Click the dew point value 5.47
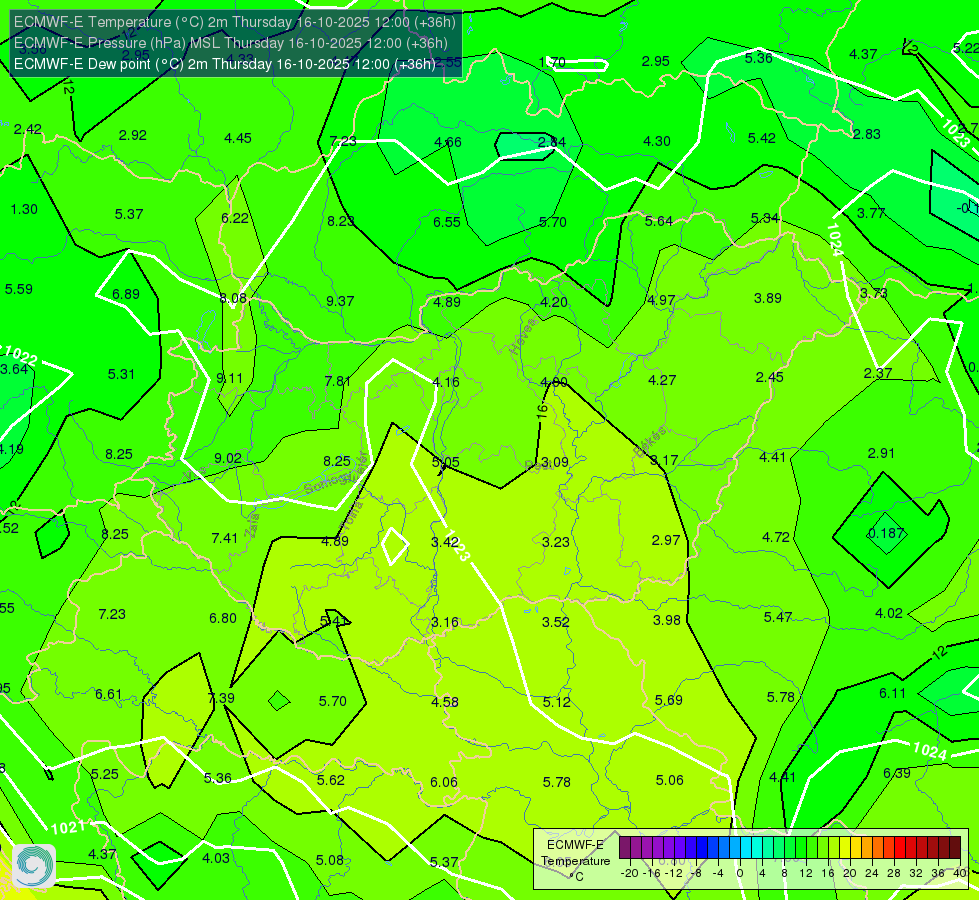This screenshot has height=900, width=979. (778, 617)
